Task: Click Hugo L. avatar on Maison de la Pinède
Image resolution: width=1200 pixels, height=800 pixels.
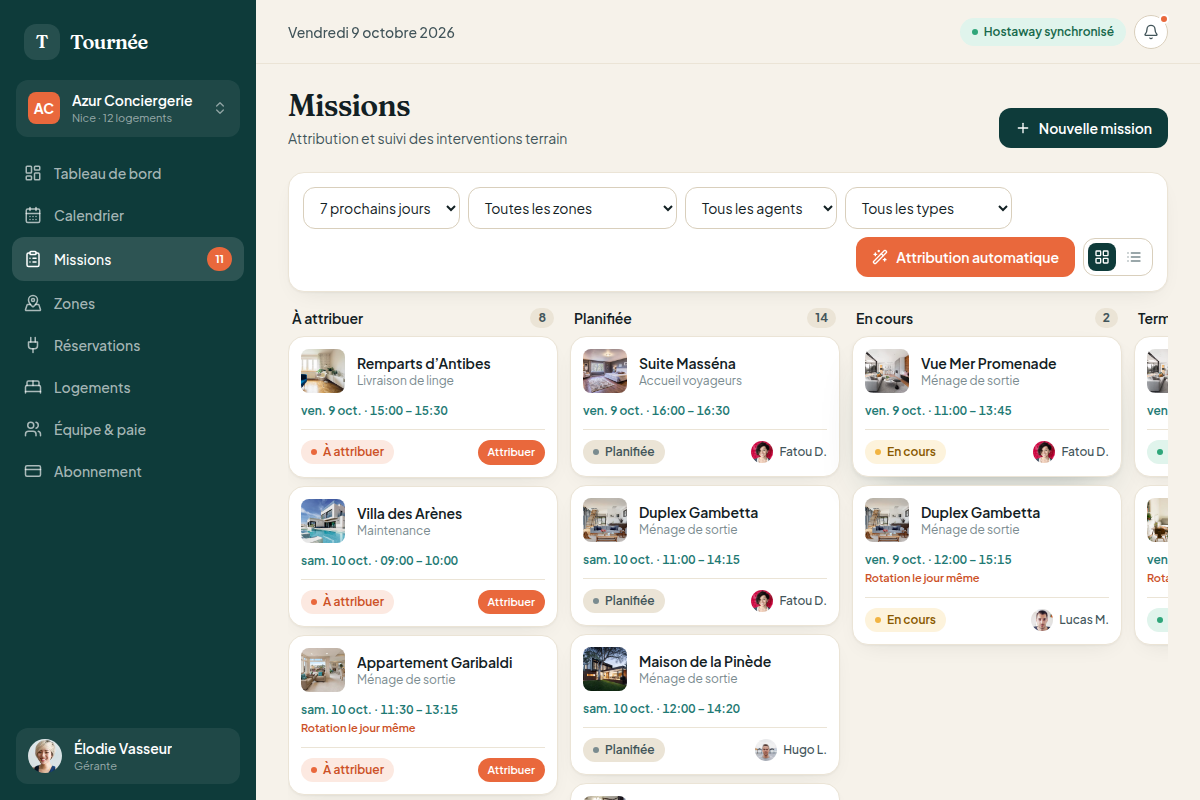Action: [766, 750]
